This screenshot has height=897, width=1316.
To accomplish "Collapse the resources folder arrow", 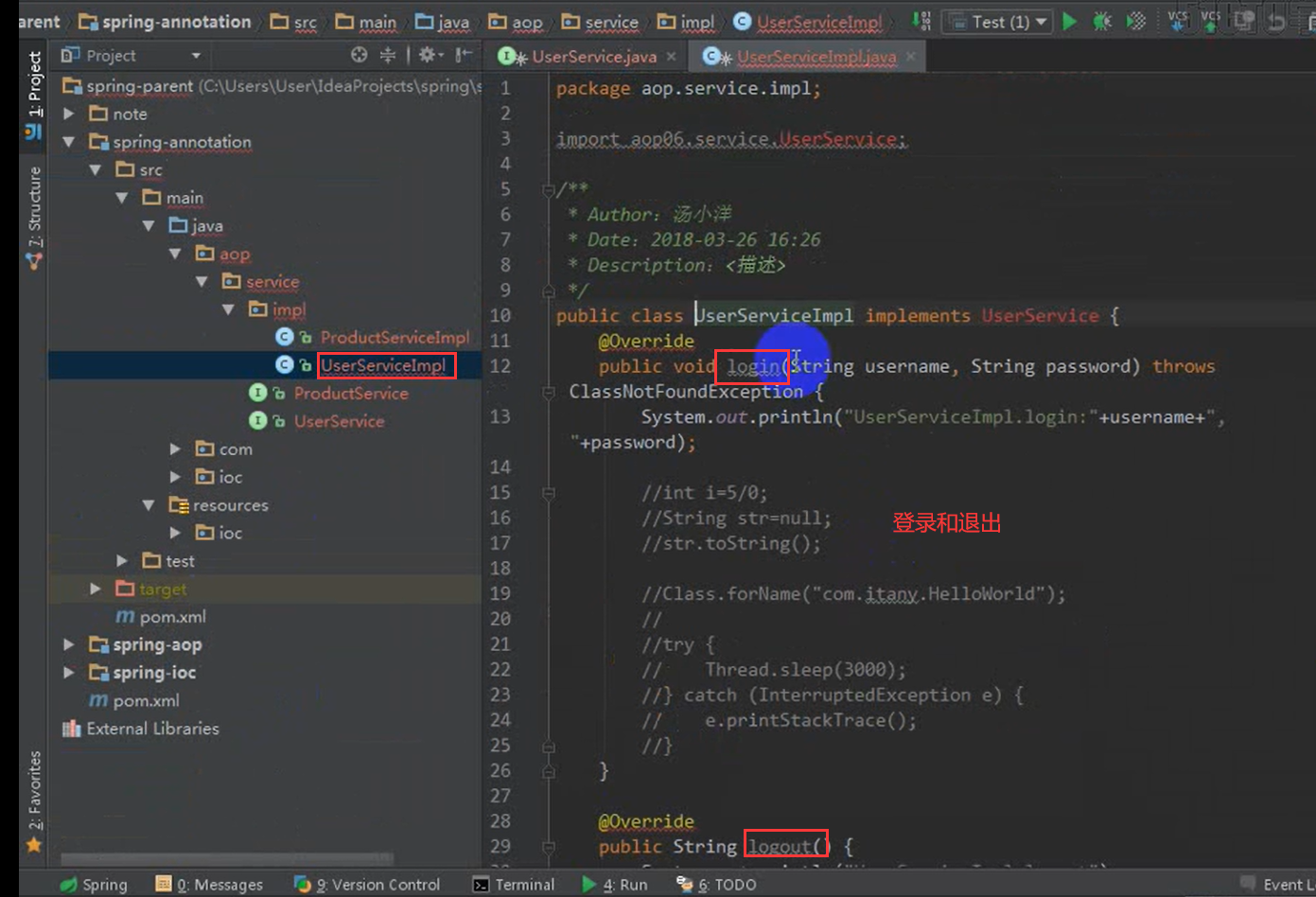I will (x=149, y=505).
